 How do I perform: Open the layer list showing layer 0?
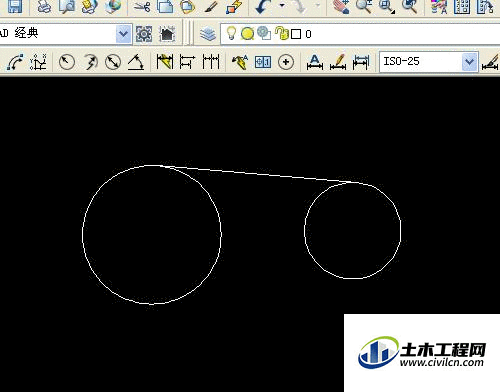click(x=360, y=34)
